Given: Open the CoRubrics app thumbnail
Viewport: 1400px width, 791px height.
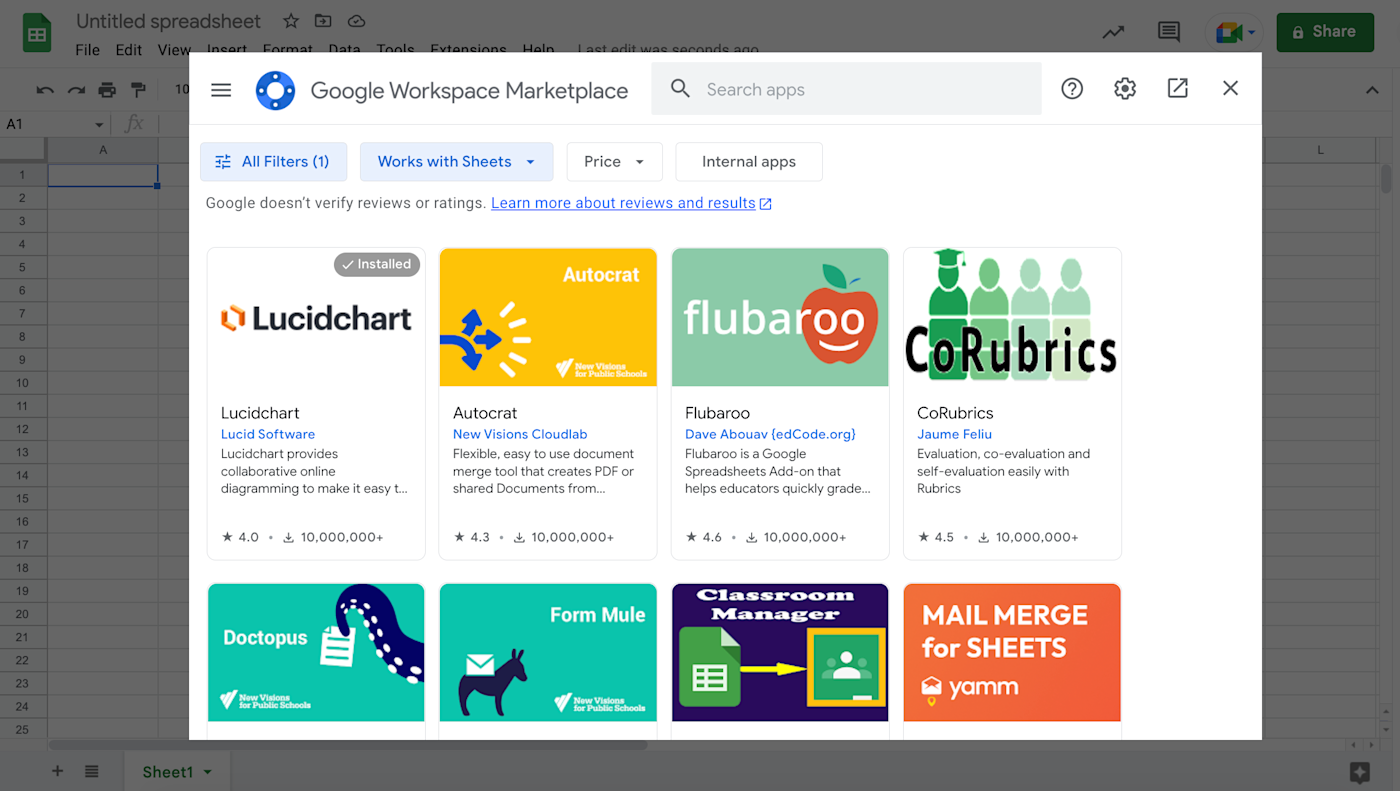Looking at the screenshot, I should [1012, 317].
